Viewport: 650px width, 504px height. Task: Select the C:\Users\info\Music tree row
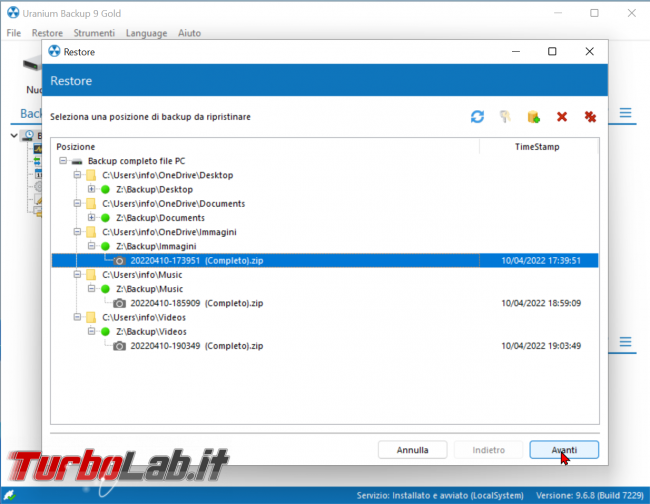142,275
